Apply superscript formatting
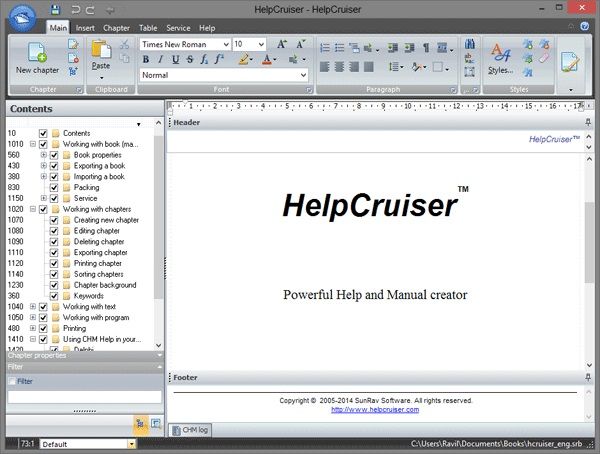Screen dimensions: 600x454 coord(219,59)
